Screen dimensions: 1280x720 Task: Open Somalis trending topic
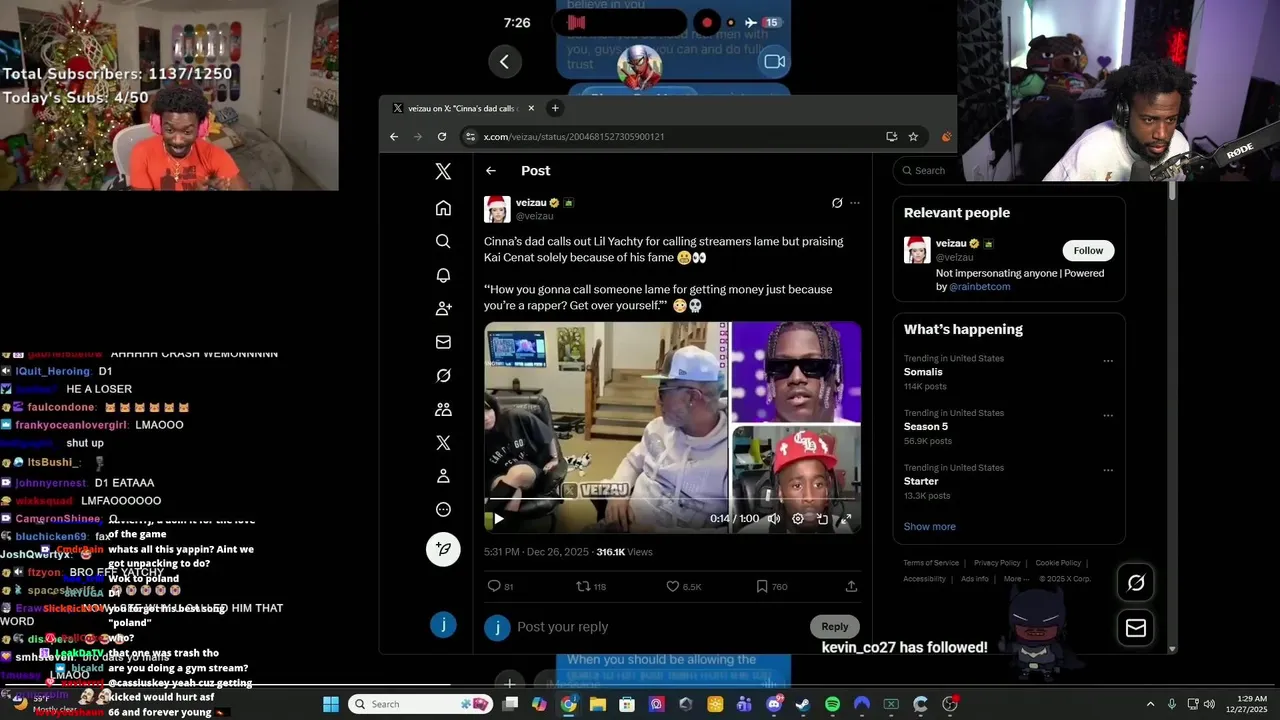923,372
